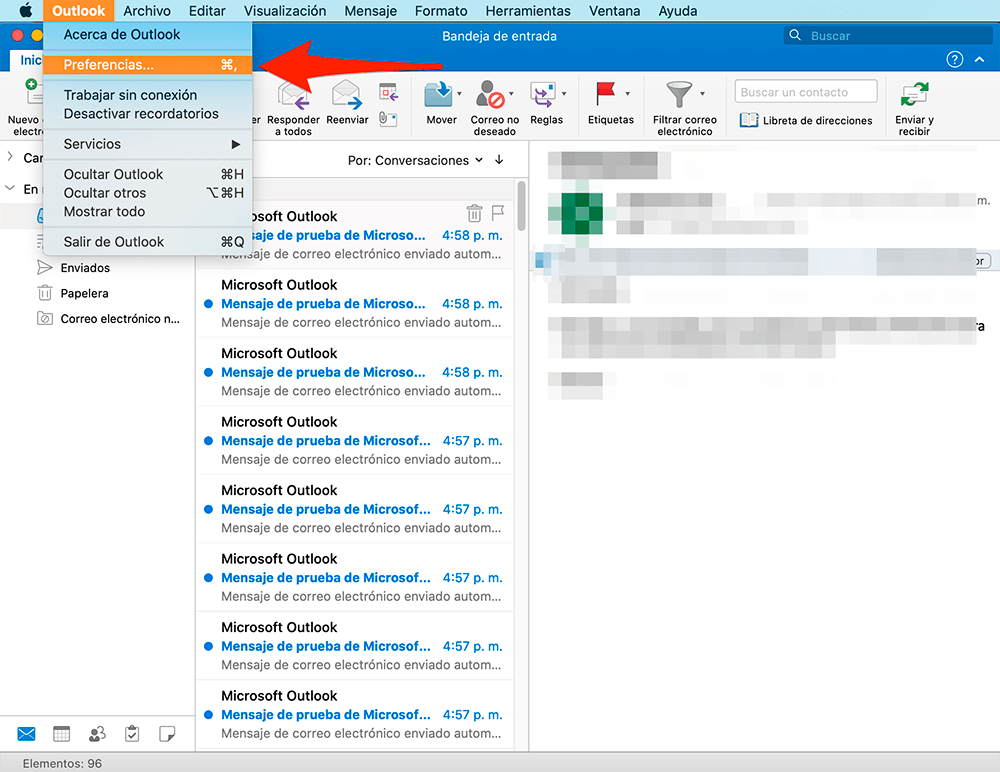The image size is (1000, 772).
Task: Open Correo no deseado dropdown arrow
Action: (511, 94)
